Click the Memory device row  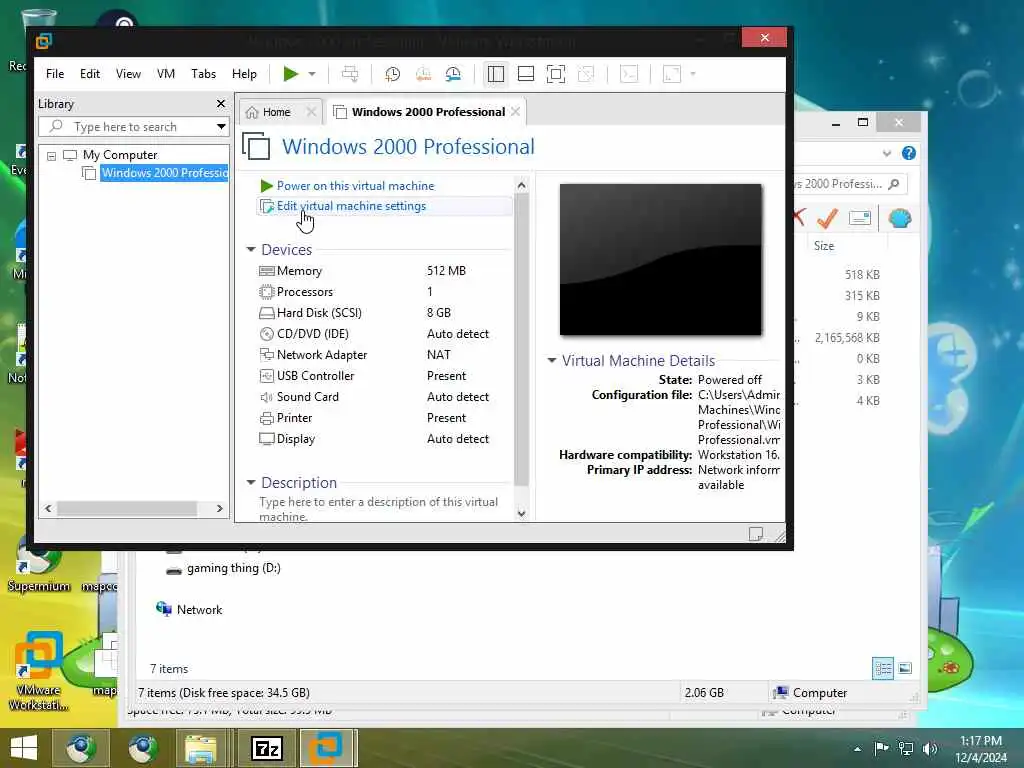(382, 271)
